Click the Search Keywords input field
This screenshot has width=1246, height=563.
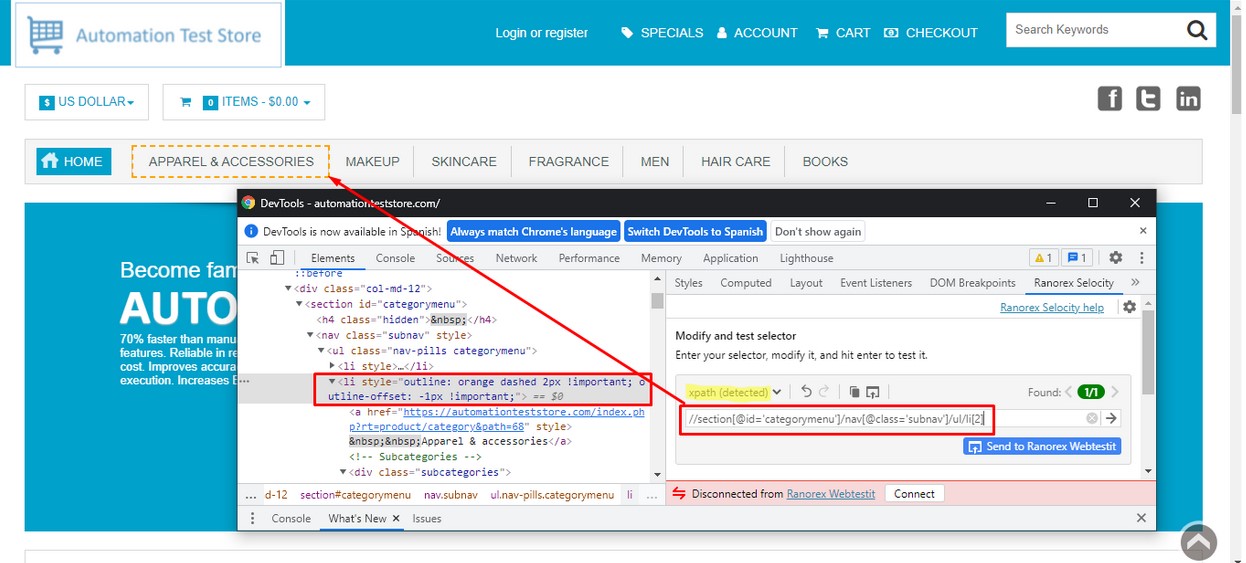(1095, 30)
